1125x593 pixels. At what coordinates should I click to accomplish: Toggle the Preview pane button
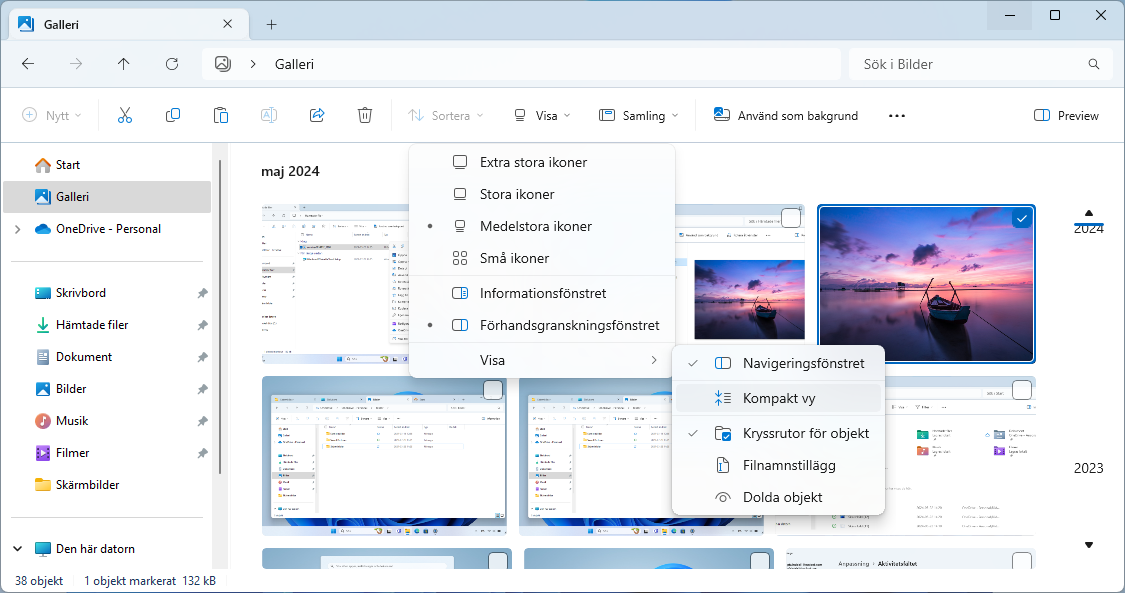point(1065,115)
